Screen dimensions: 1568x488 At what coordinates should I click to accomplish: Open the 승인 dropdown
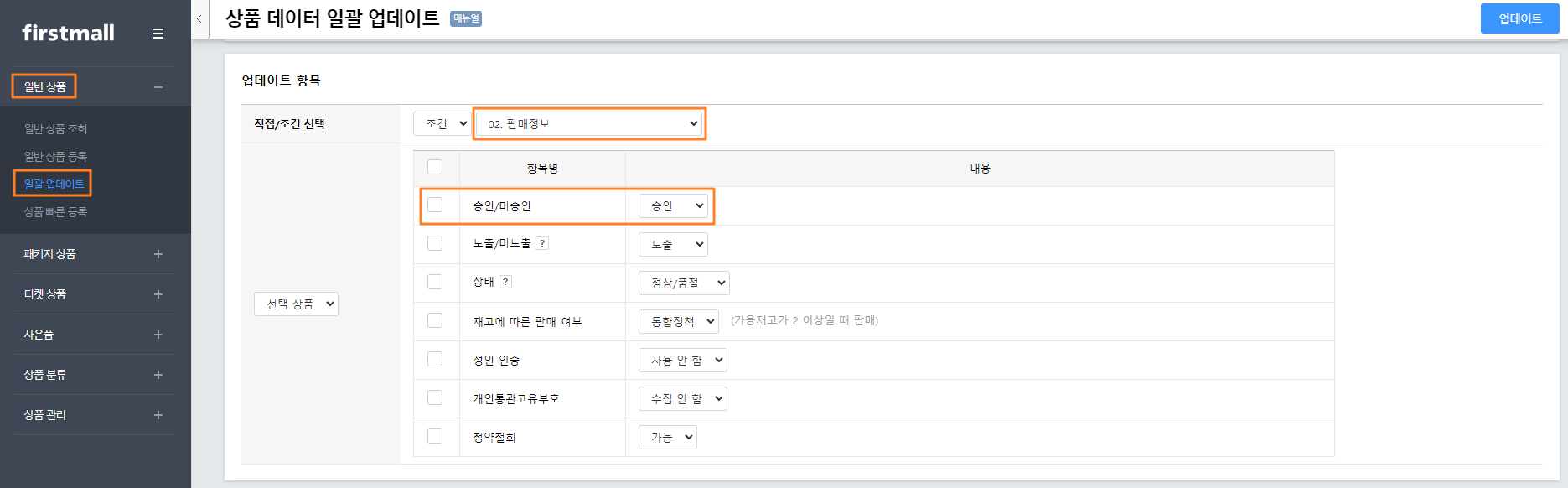click(x=673, y=205)
